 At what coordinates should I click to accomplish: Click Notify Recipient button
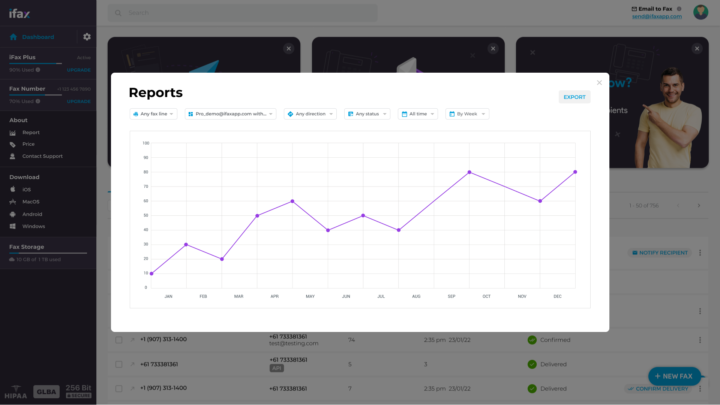point(659,253)
